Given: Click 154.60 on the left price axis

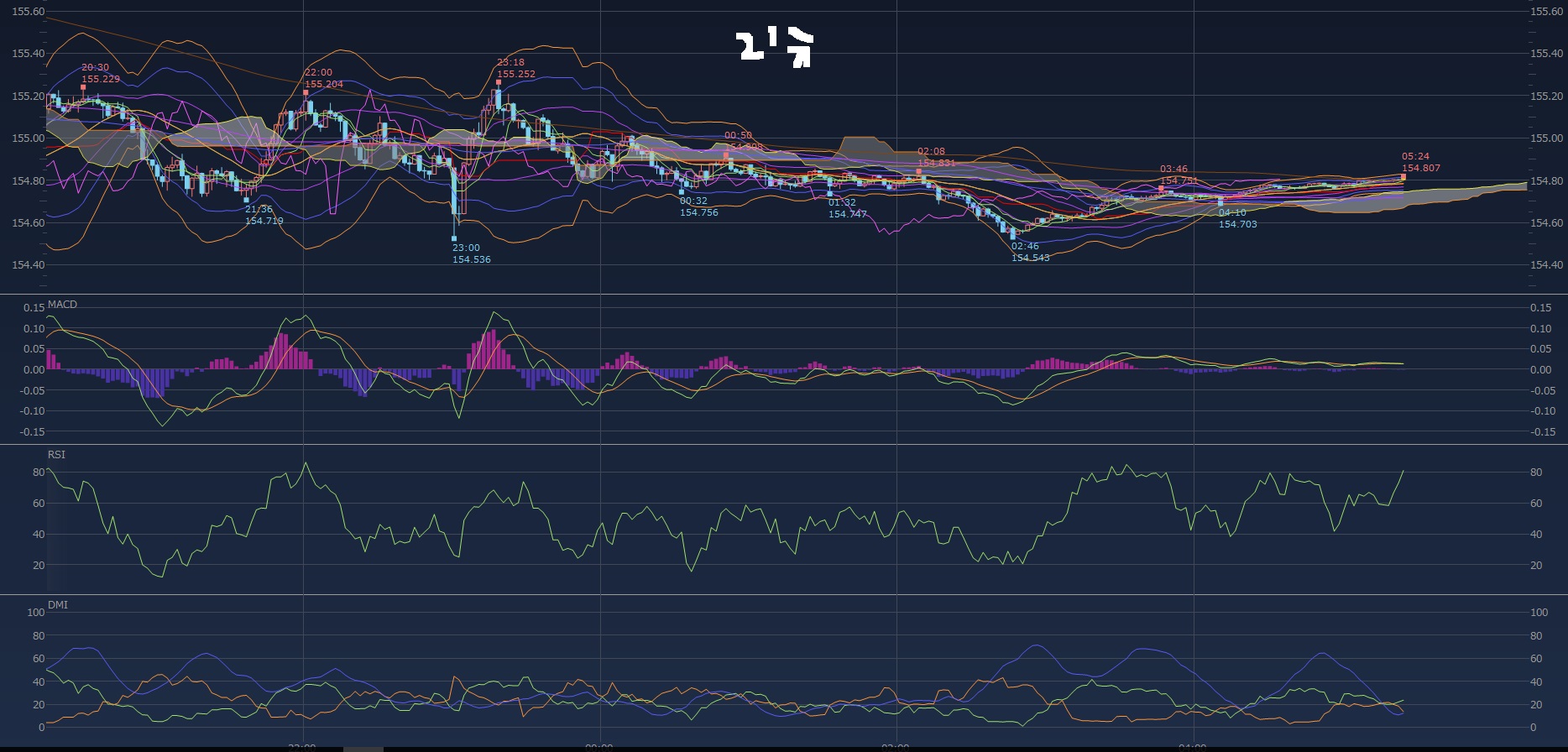Looking at the screenshot, I should [x=29, y=222].
